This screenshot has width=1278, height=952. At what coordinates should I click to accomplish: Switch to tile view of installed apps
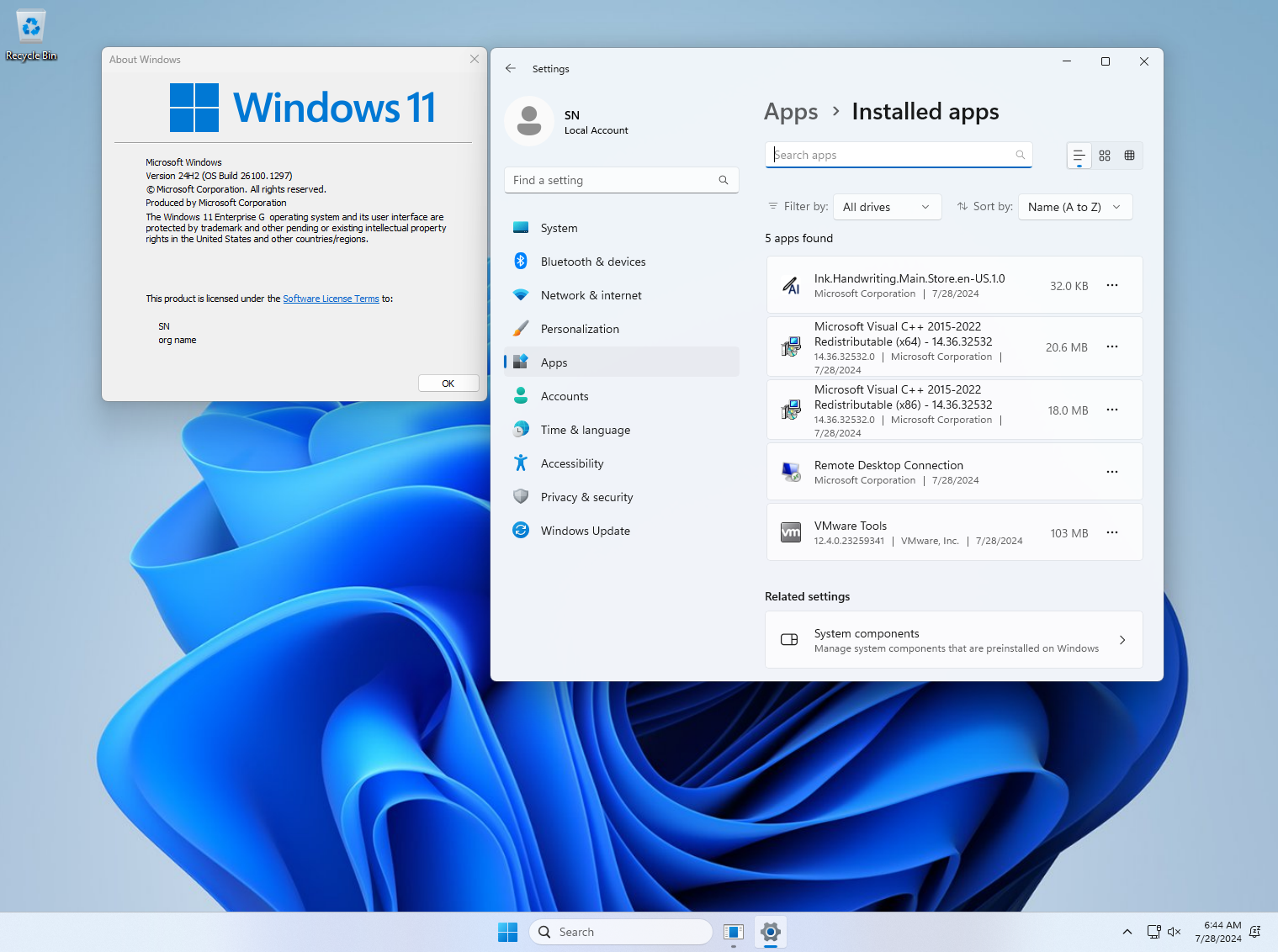1130,156
